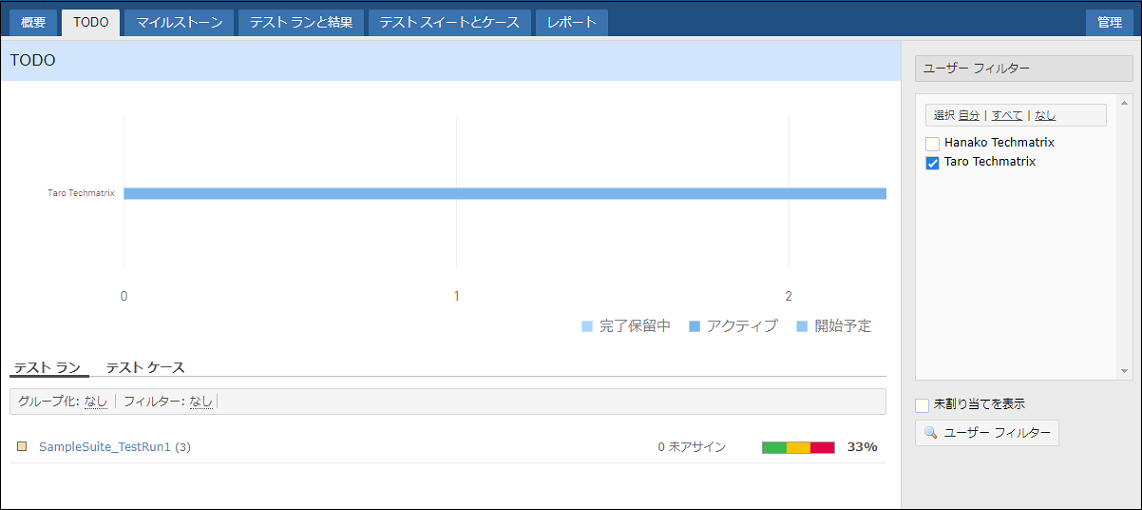Uncheck the Taro Techmatrix checkbox
The width and height of the screenshot is (1142, 510).
[x=933, y=163]
